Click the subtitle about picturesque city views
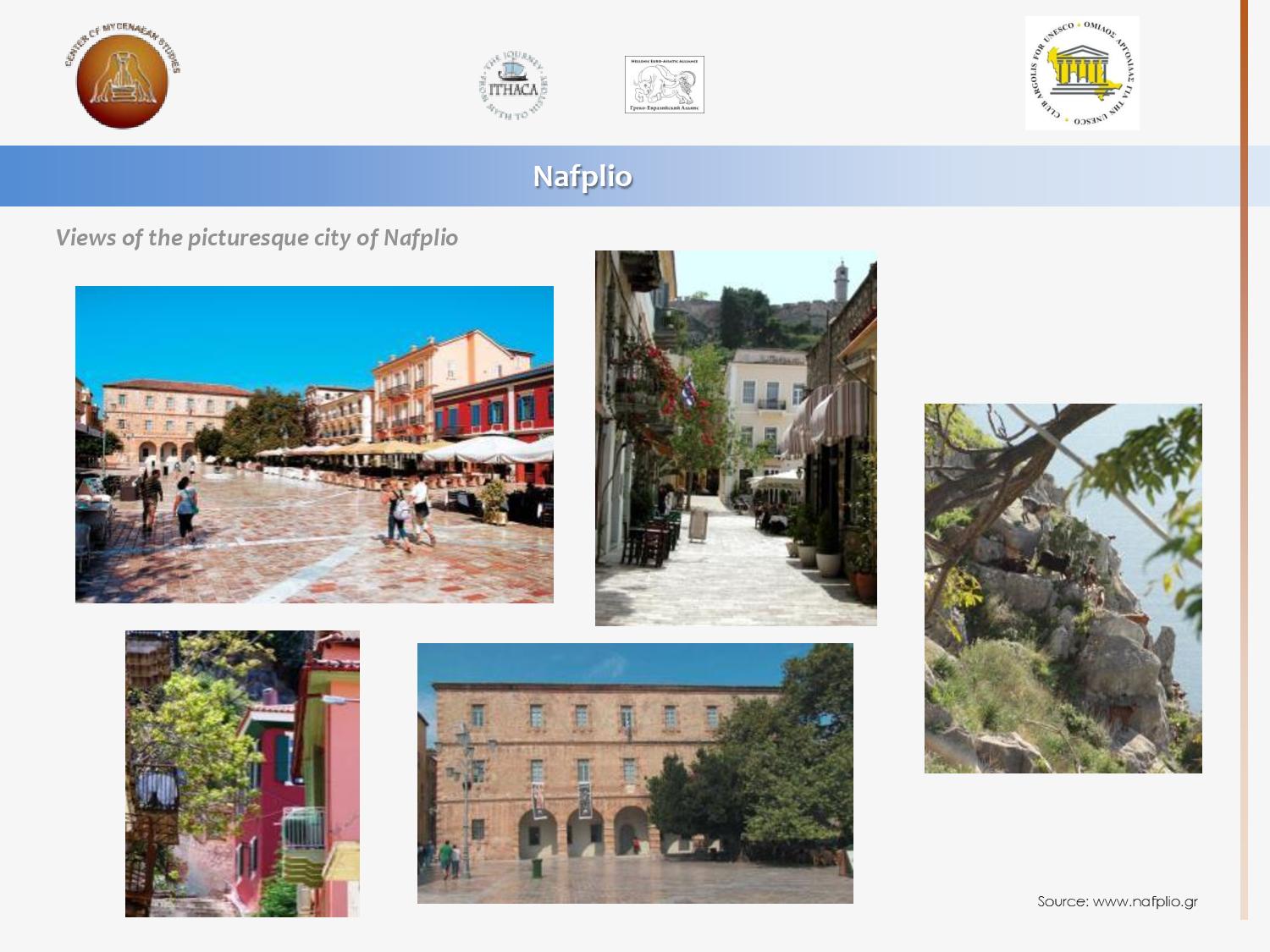 [x=257, y=238]
